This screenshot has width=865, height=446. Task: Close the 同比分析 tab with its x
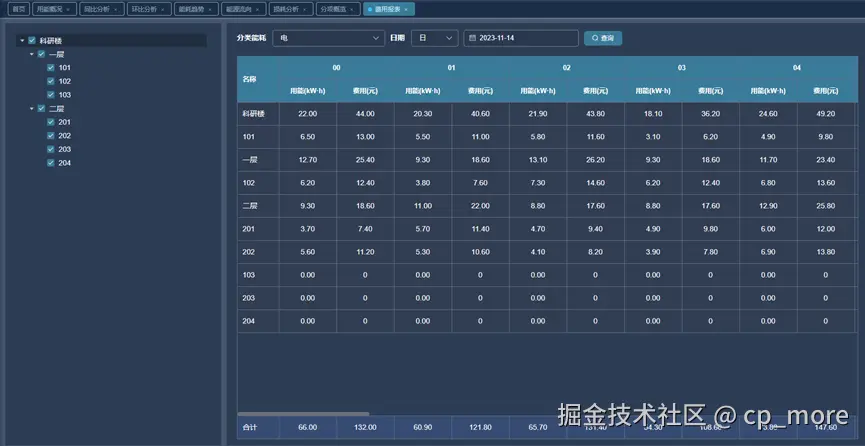click(115, 9)
